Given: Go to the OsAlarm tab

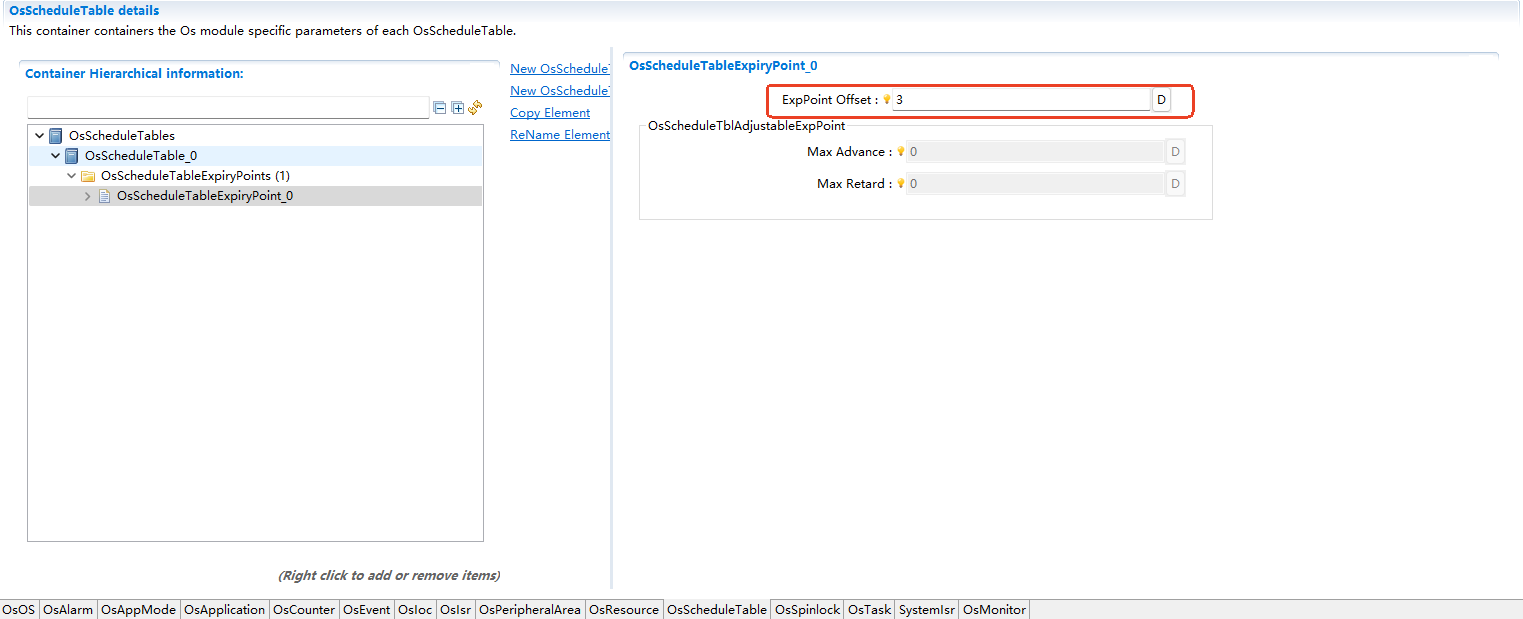Looking at the screenshot, I should [68, 609].
